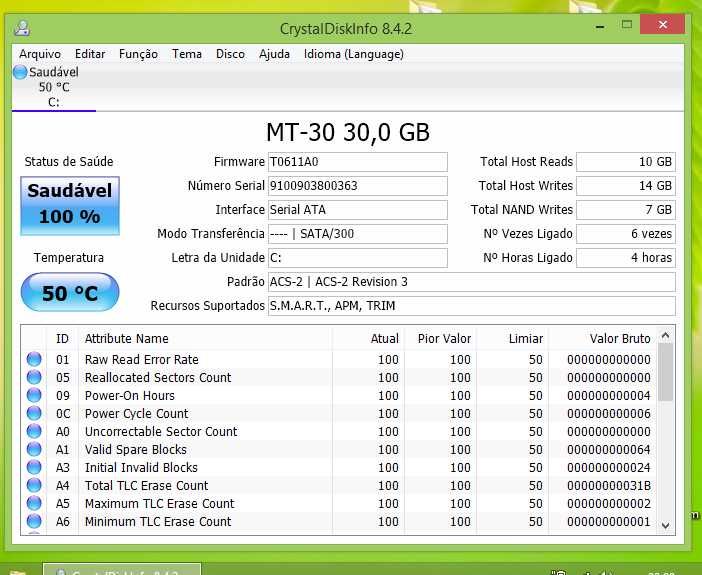Click the Letra da Unidade field C:
The width and height of the screenshot is (702, 575).
[358, 258]
